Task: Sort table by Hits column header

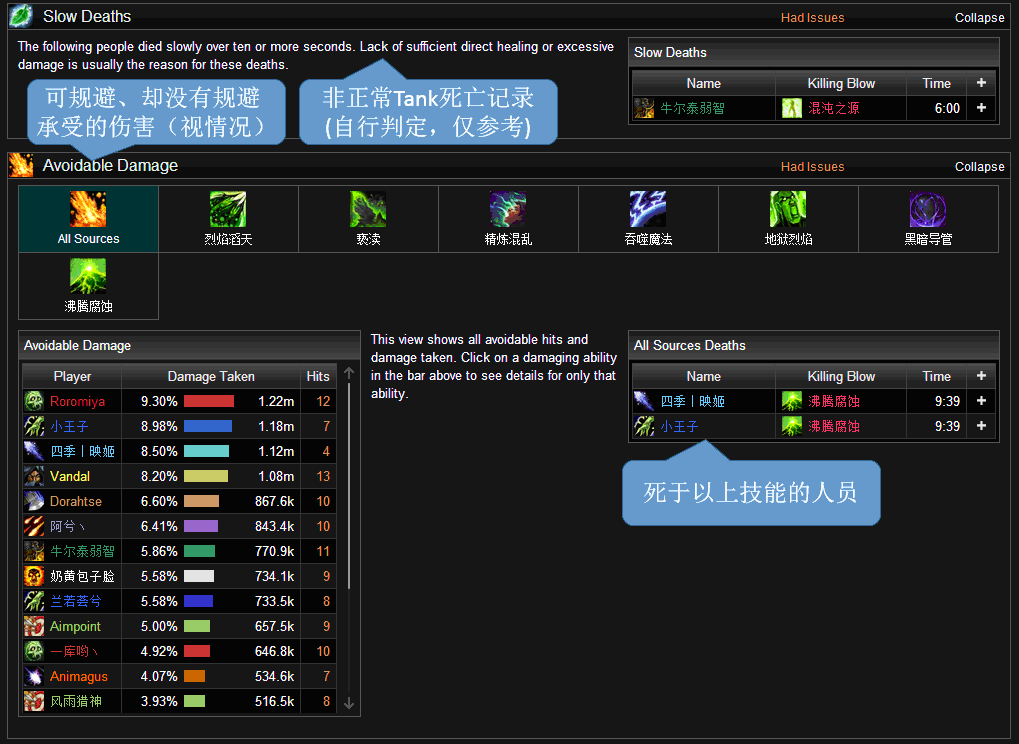Action: click(x=318, y=376)
